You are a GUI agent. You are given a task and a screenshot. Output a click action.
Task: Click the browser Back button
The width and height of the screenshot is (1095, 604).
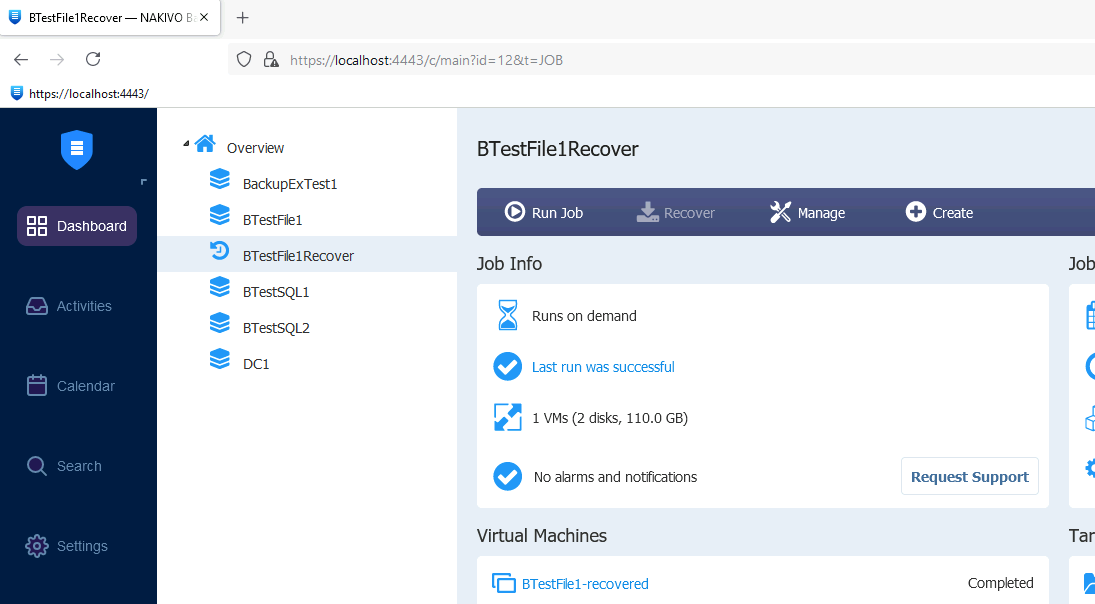coord(21,59)
